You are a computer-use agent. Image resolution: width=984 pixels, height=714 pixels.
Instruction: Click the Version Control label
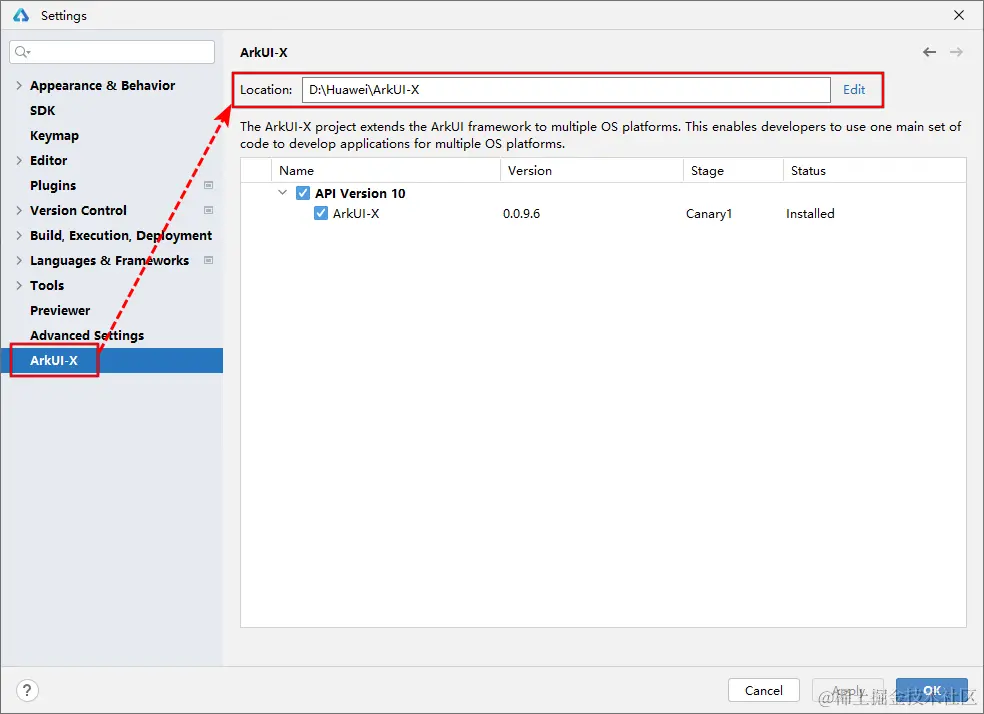[78, 211]
